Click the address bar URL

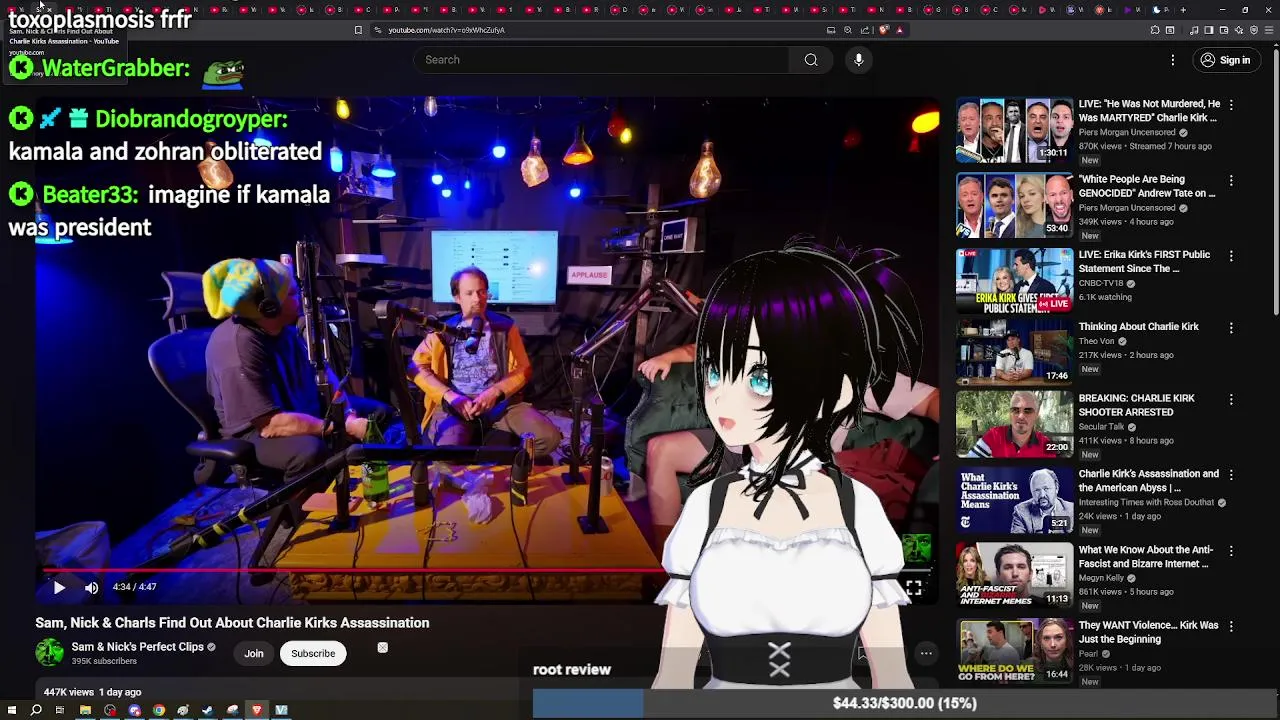(446, 30)
